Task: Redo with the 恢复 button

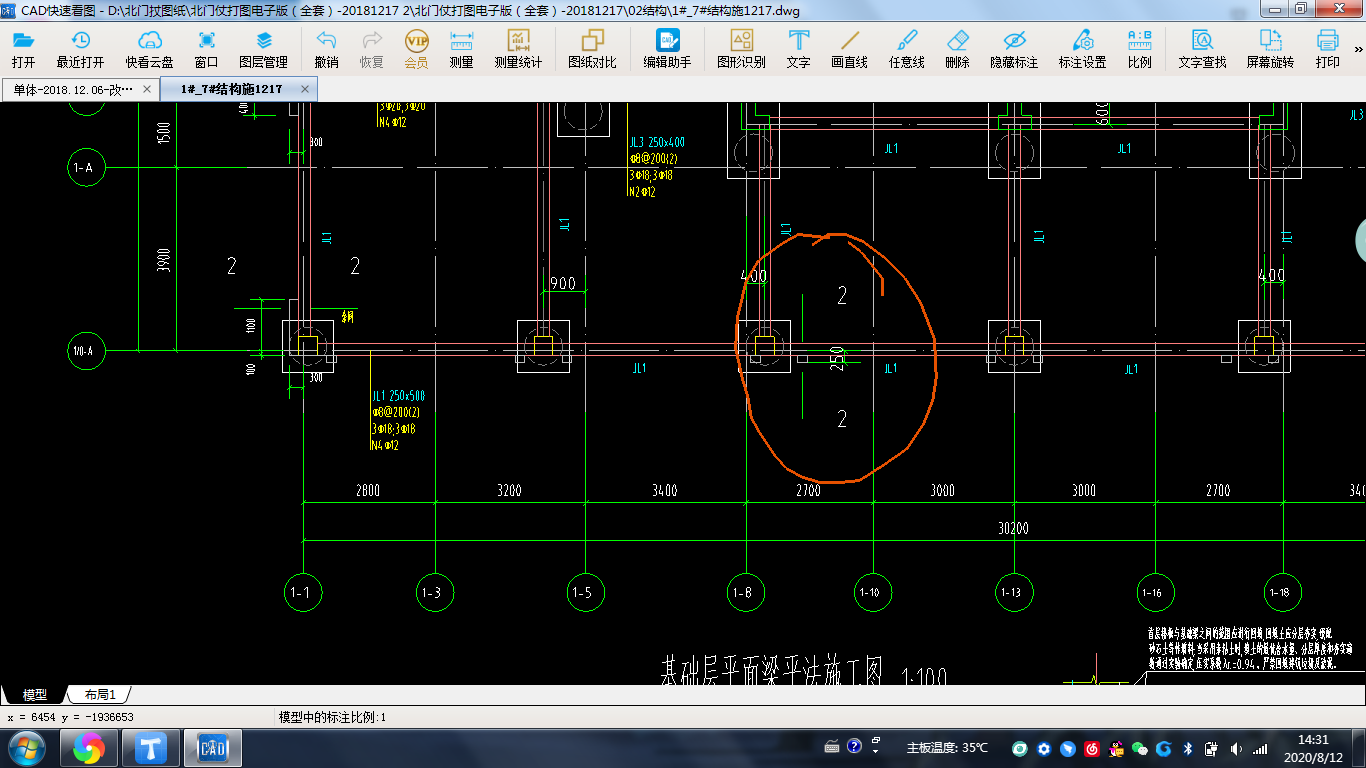Action: [372, 49]
